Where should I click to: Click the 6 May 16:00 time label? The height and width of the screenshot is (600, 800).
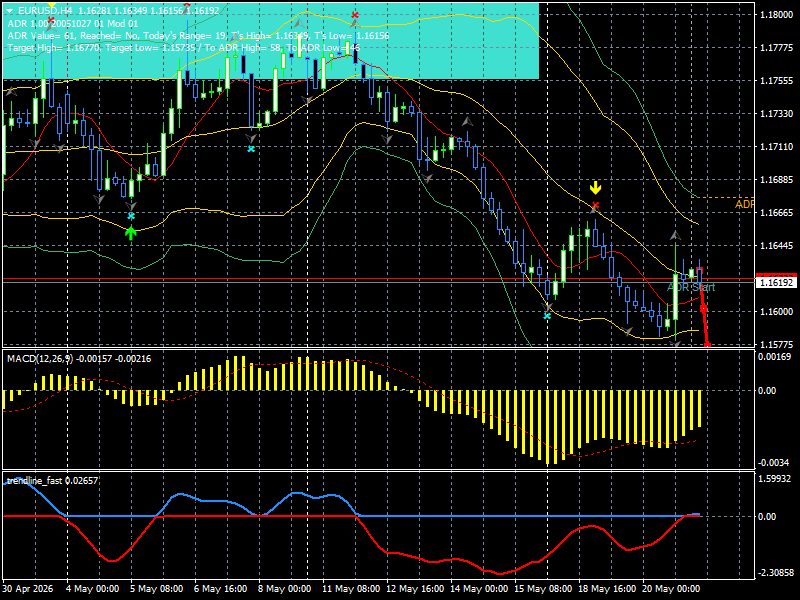pos(220,589)
